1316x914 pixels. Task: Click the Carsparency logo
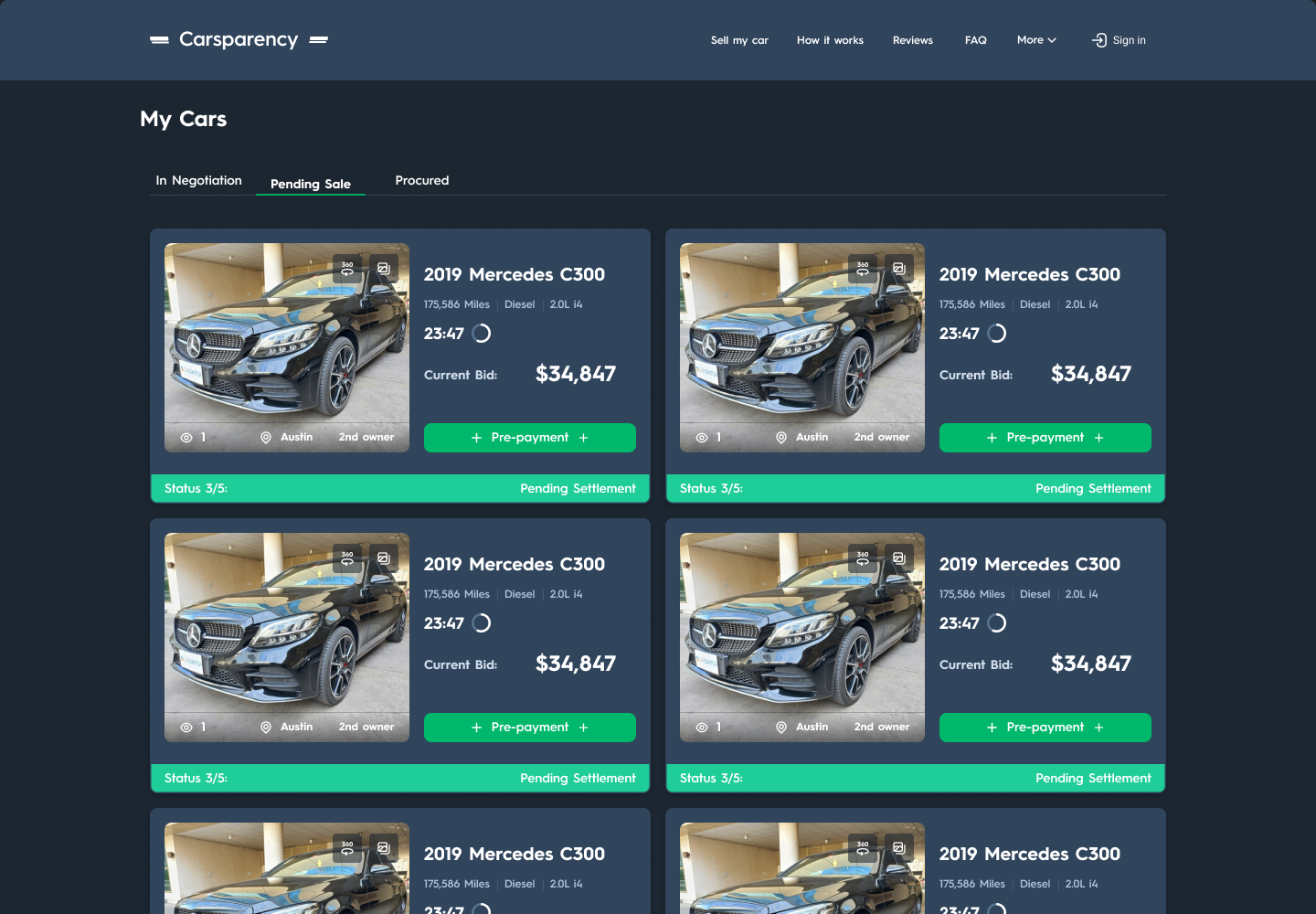click(239, 39)
